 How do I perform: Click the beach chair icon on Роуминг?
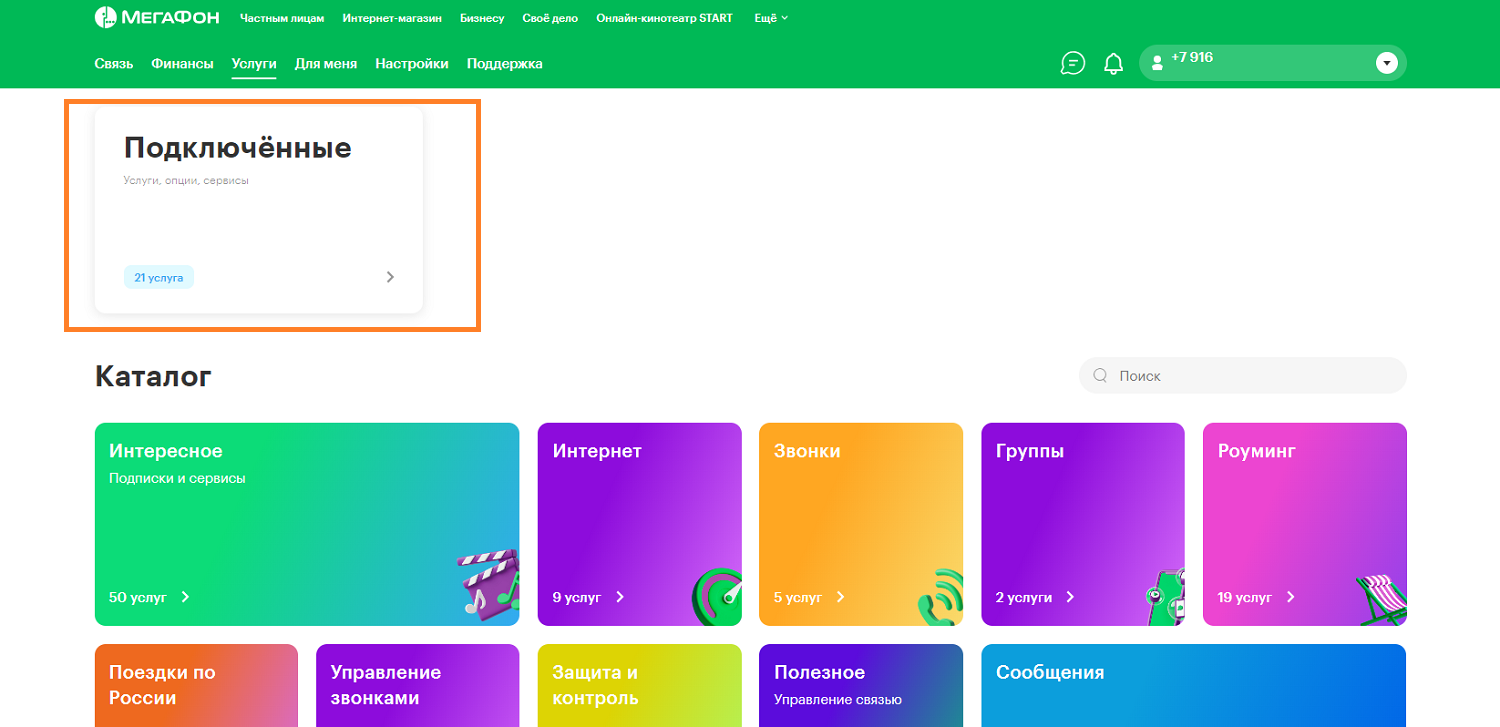coord(1382,600)
